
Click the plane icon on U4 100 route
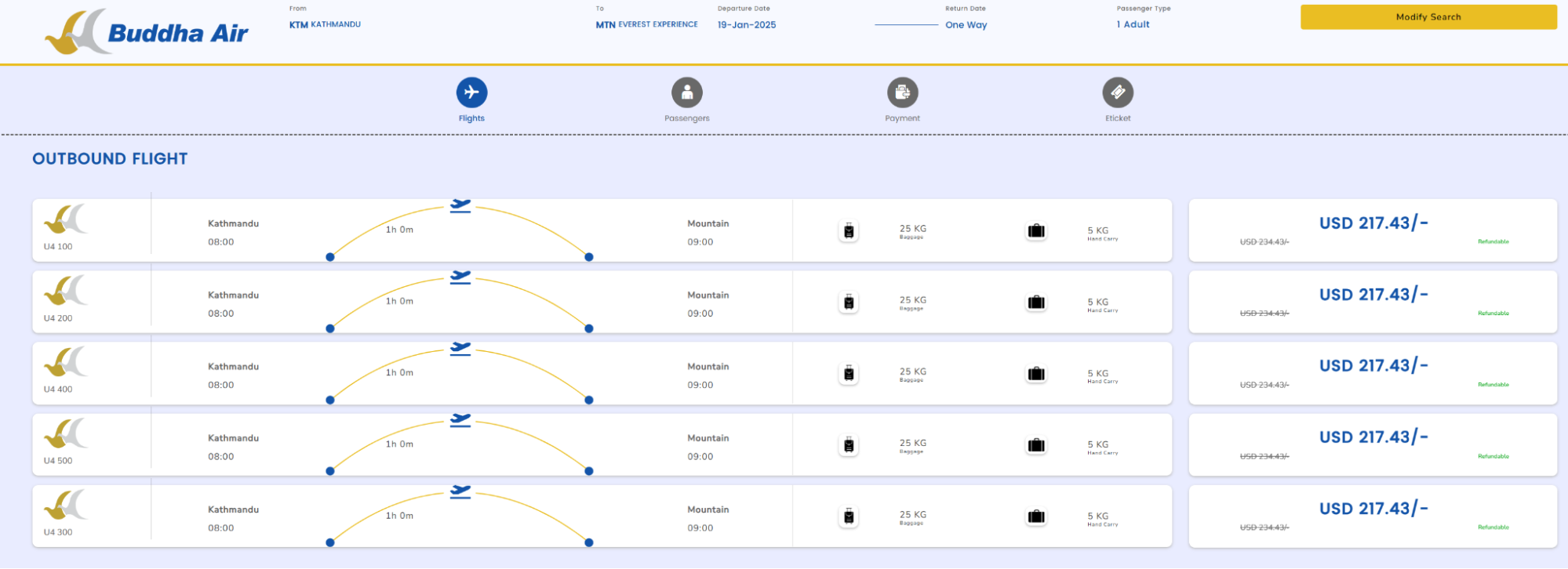(460, 205)
